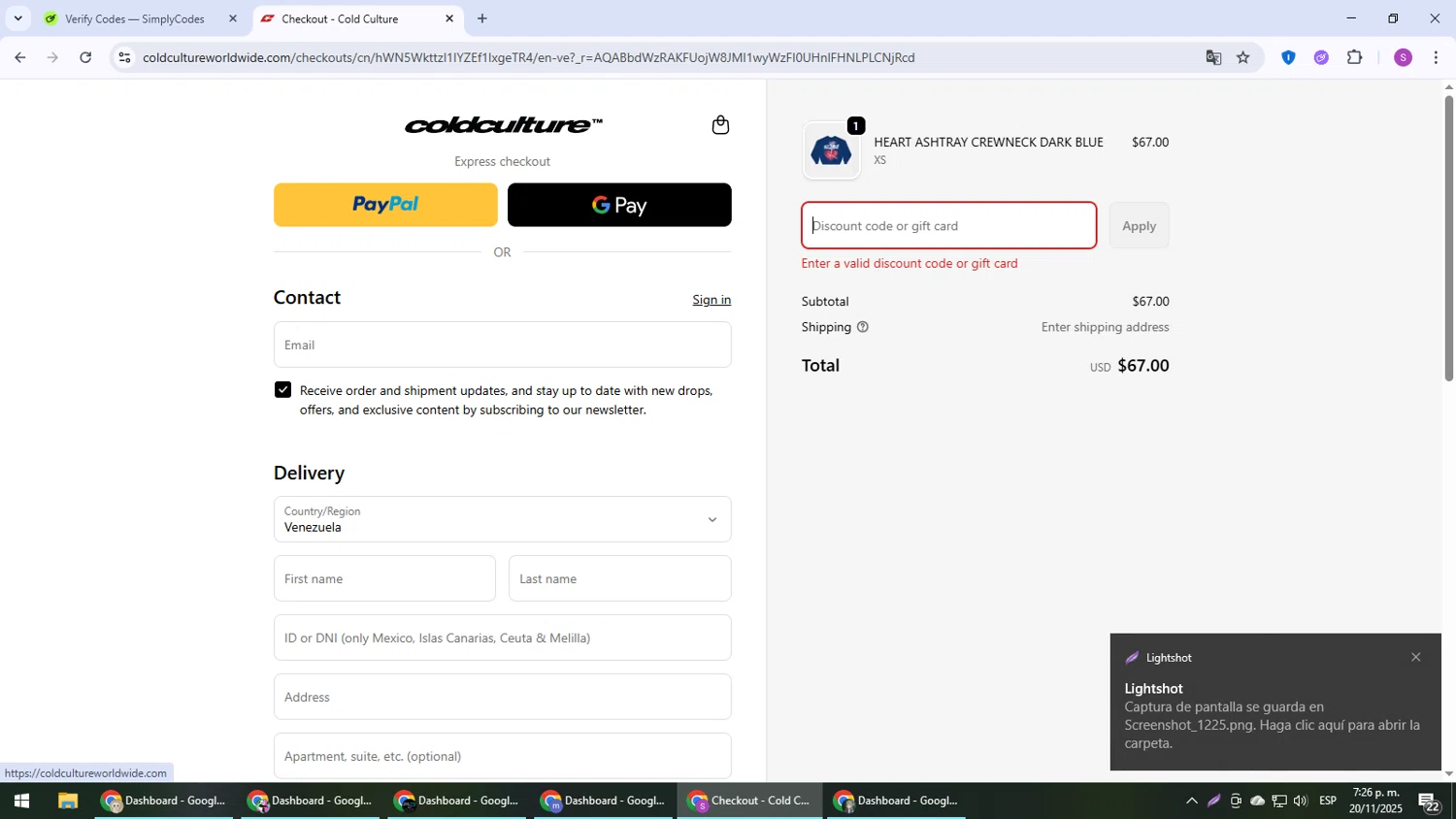Image resolution: width=1456 pixels, height=819 pixels.
Task: Click the HEART ASHTRAY CREWNECK DARK BLUE title
Action: coord(988,142)
